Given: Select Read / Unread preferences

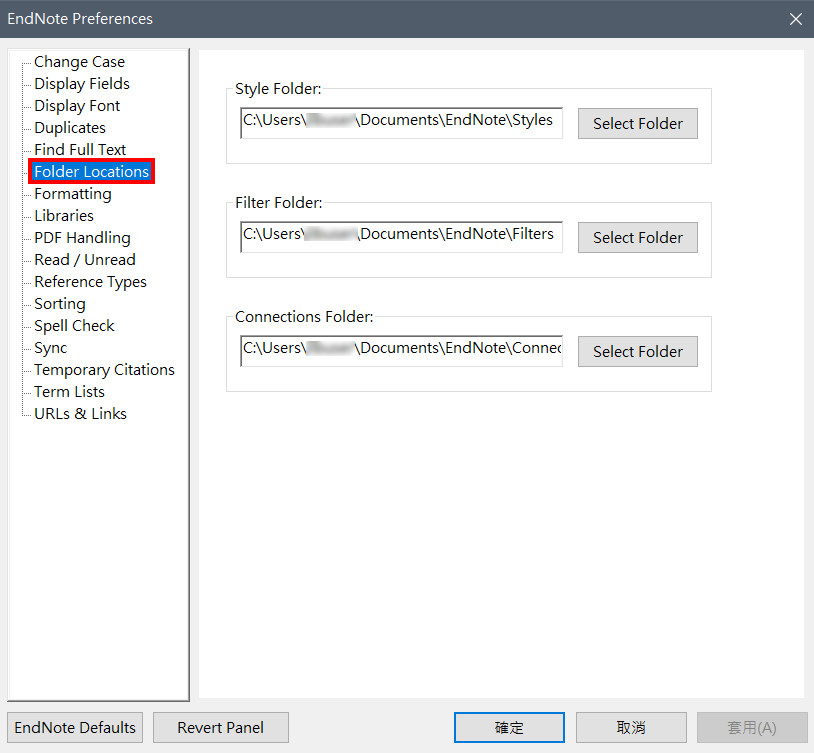Looking at the screenshot, I should click(x=85, y=260).
